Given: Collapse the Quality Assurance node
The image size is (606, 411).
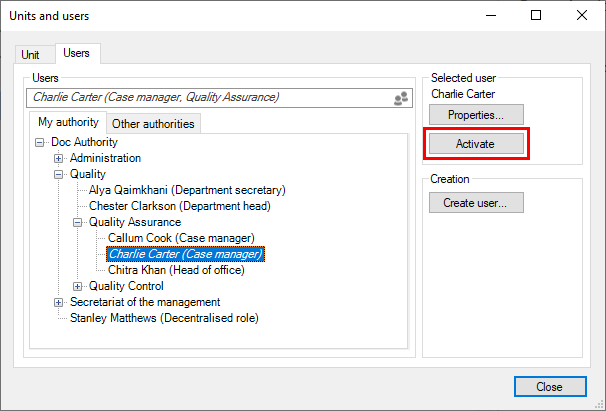Looking at the screenshot, I should [x=78, y=222].
